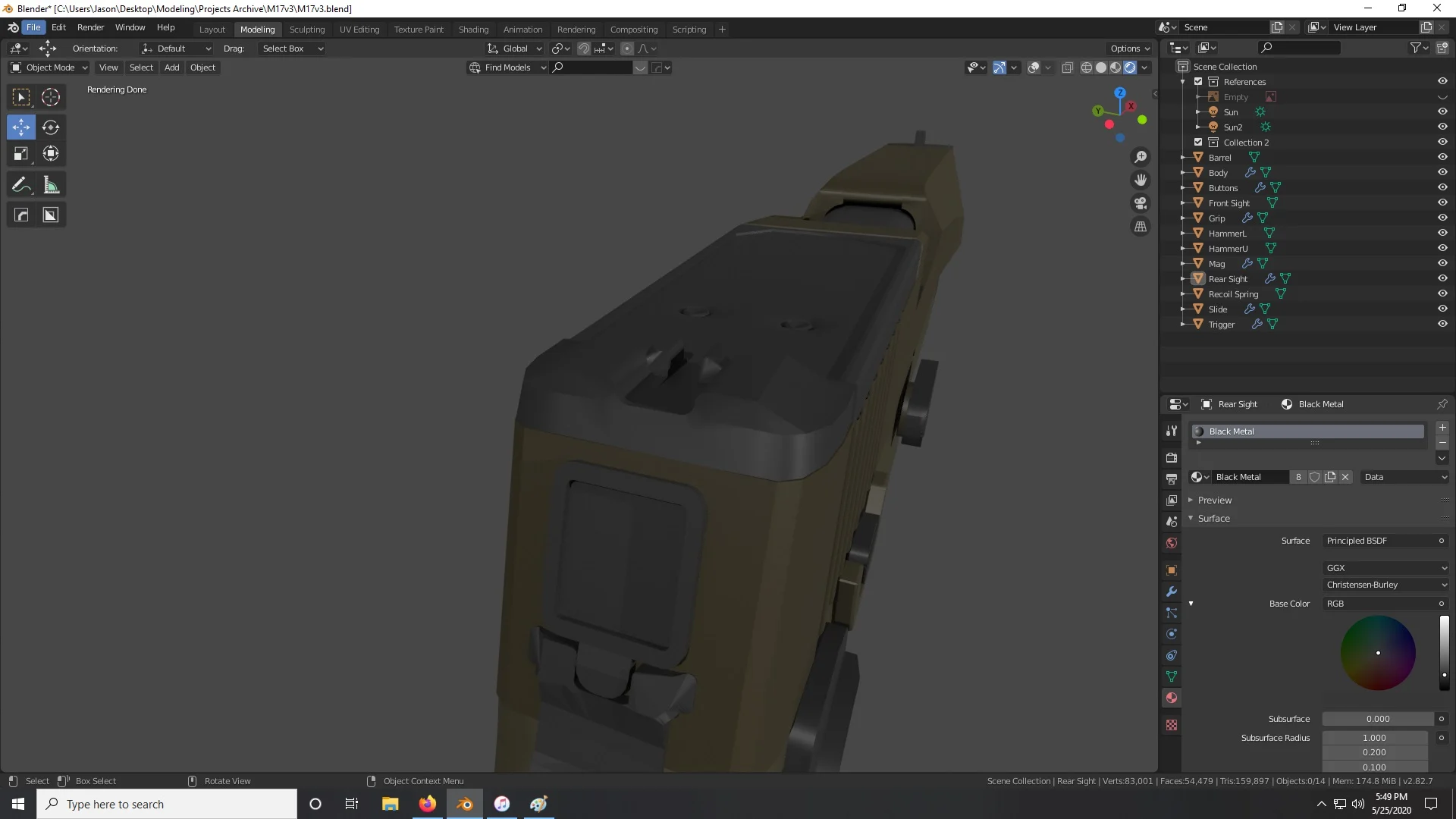Hide the Body object in outliner

(1442, 172)
